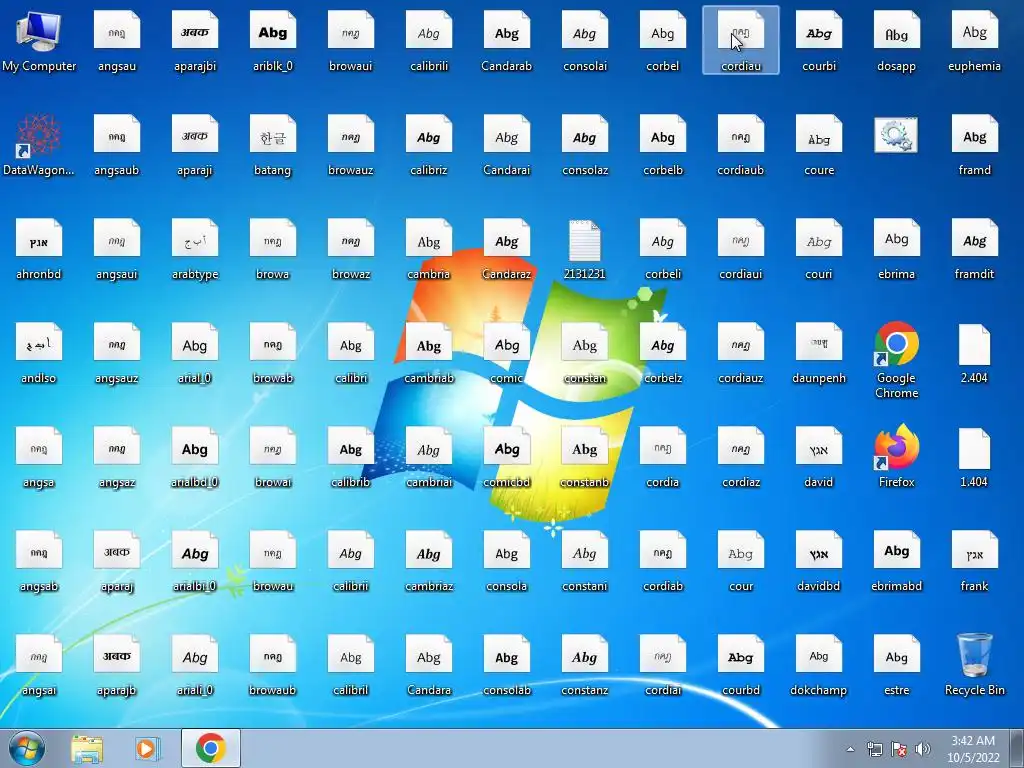The image size is (1024, 768).
Task: Select the courbd font file
Action: [x=741, y=665]
